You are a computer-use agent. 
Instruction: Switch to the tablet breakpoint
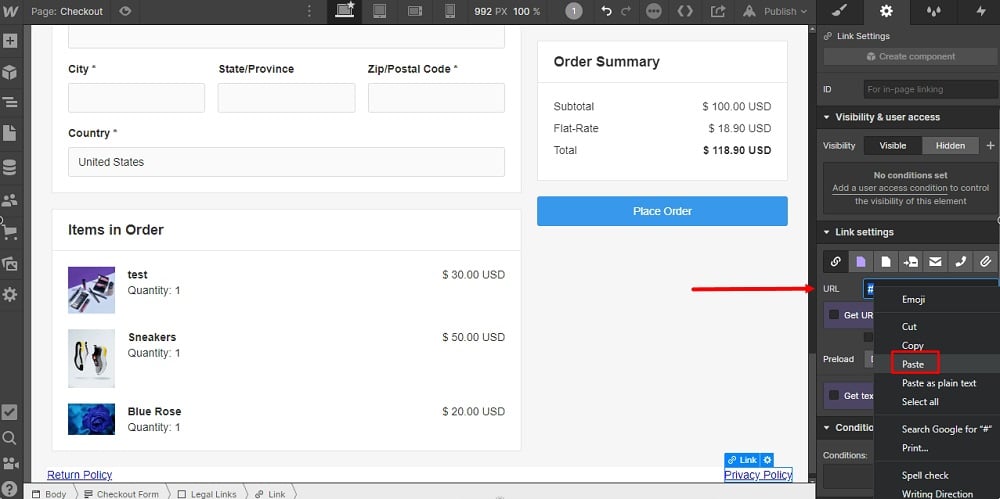[x=379, y=11]
